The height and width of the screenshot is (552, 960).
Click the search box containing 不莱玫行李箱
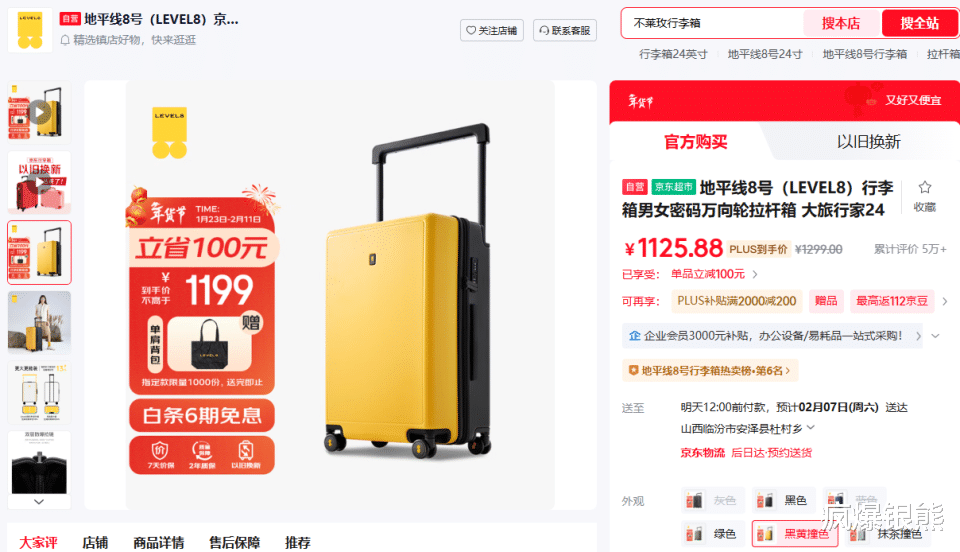pos(713,23)
